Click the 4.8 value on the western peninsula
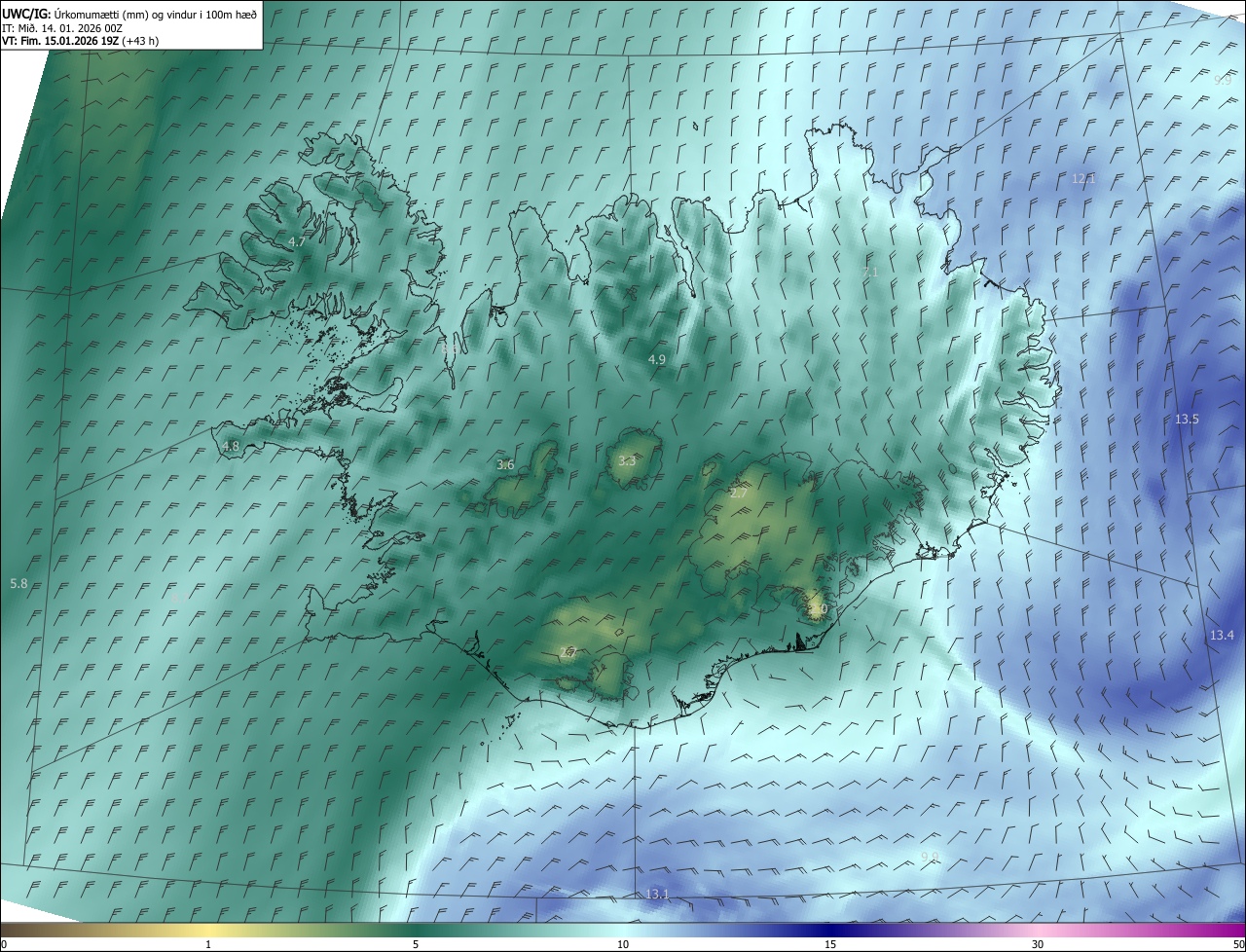 click(x=231, y=446)
